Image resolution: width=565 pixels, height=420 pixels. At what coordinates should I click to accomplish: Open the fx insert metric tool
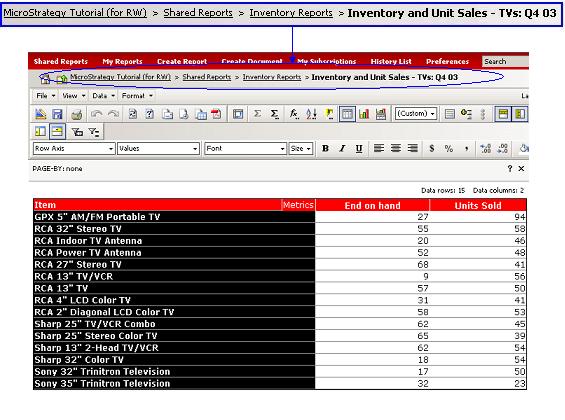pos(294,114)
